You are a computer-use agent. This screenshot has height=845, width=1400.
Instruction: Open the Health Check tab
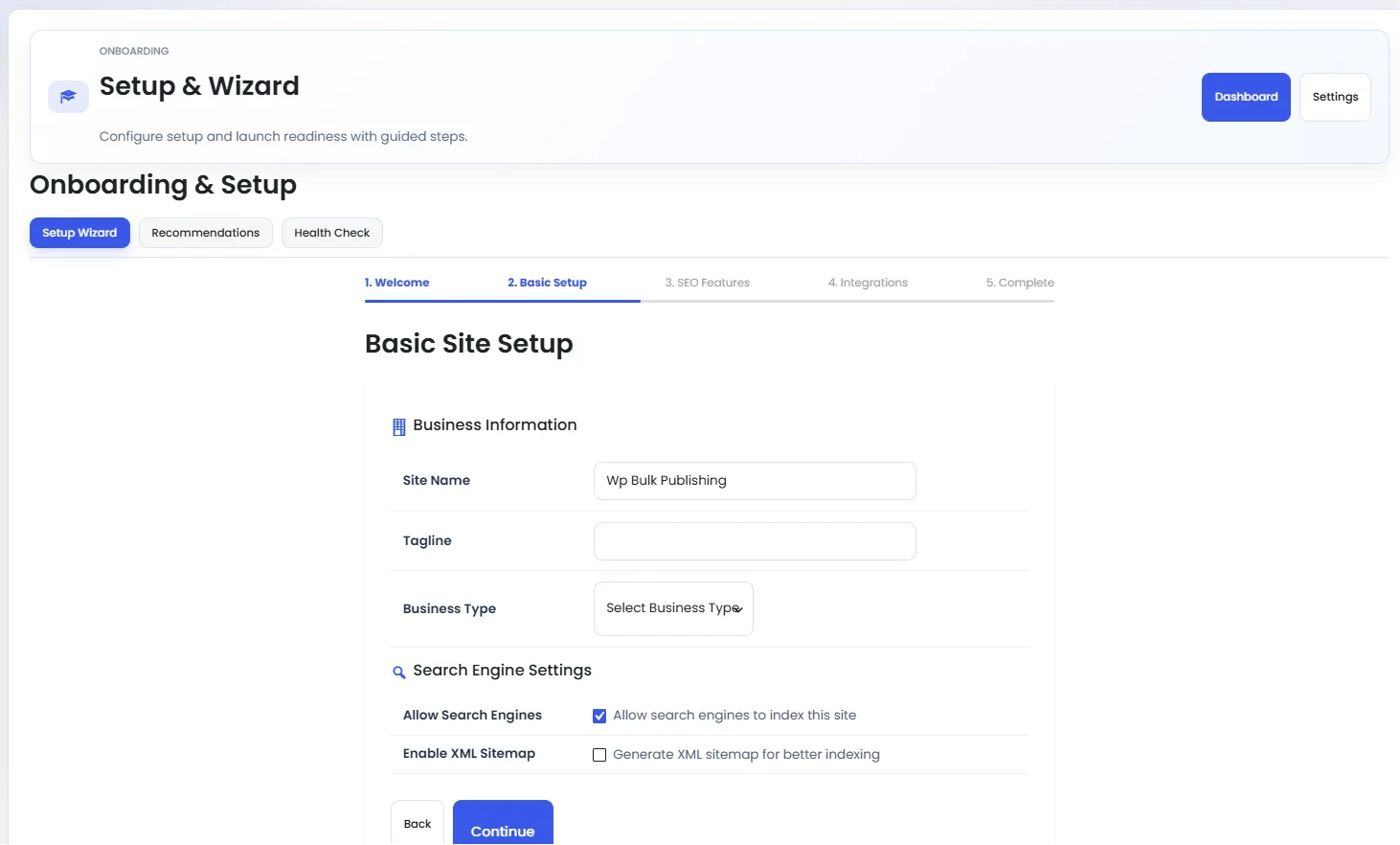pyautogui.click(x=332, y=233)
